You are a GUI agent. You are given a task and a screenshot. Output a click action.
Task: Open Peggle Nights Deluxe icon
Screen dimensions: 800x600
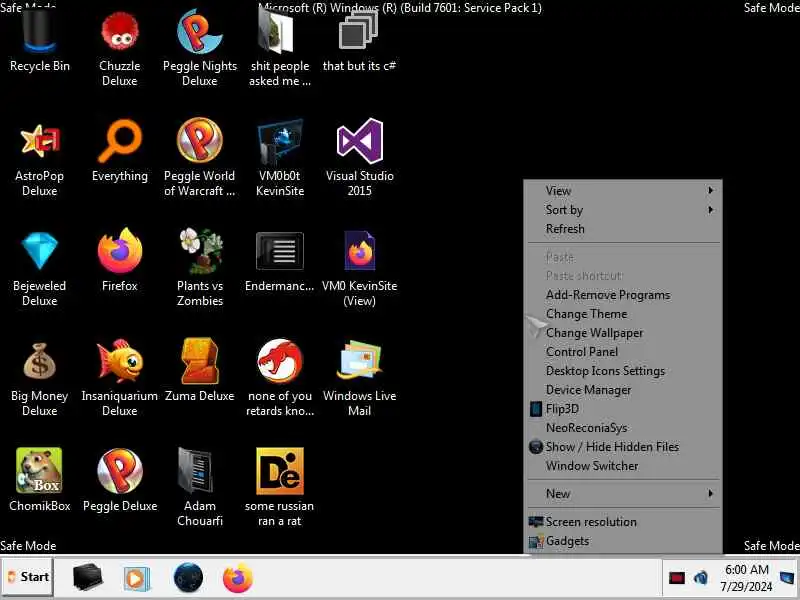[199, 48]
